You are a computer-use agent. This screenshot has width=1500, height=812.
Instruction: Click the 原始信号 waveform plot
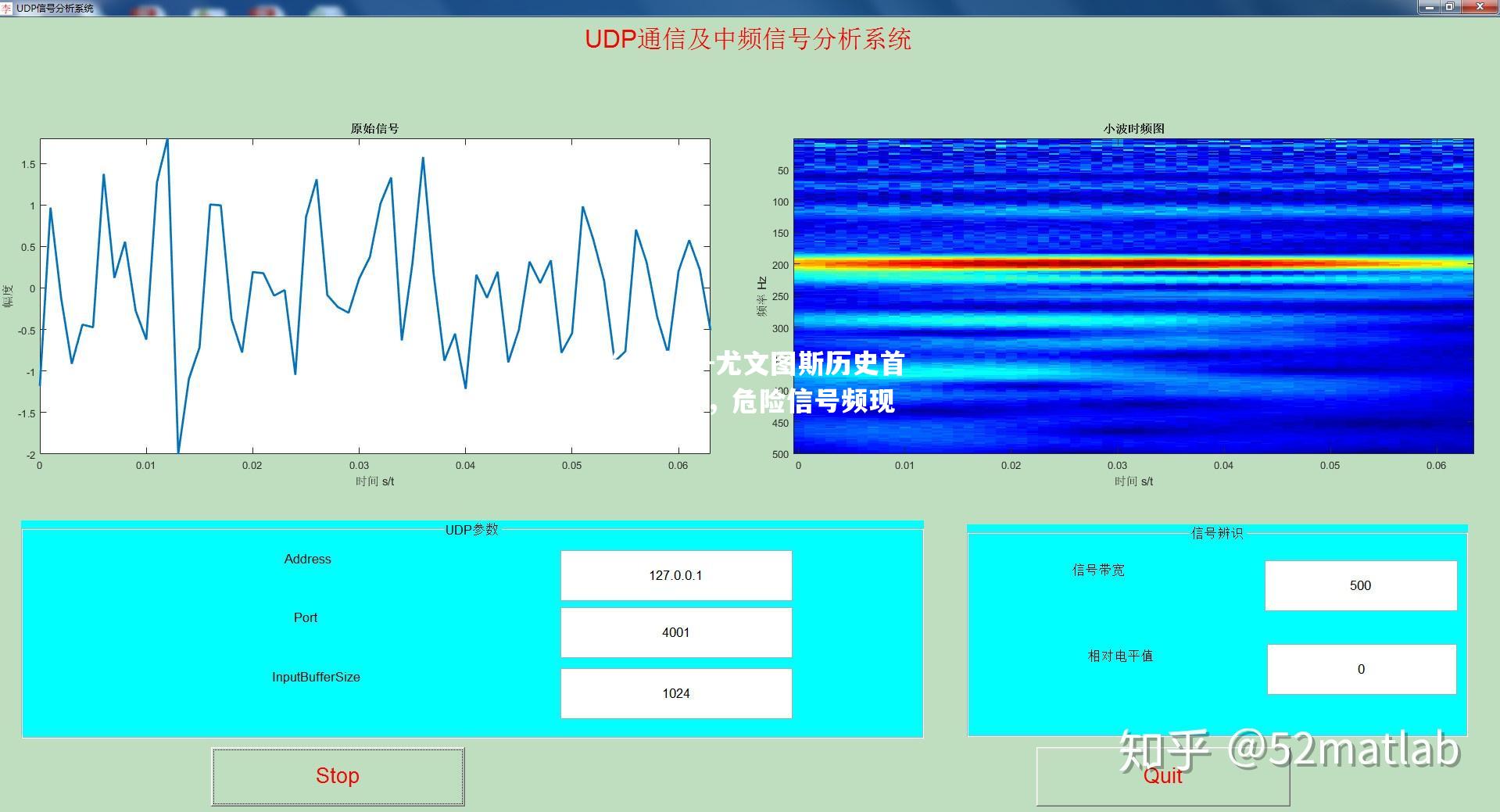375,296
